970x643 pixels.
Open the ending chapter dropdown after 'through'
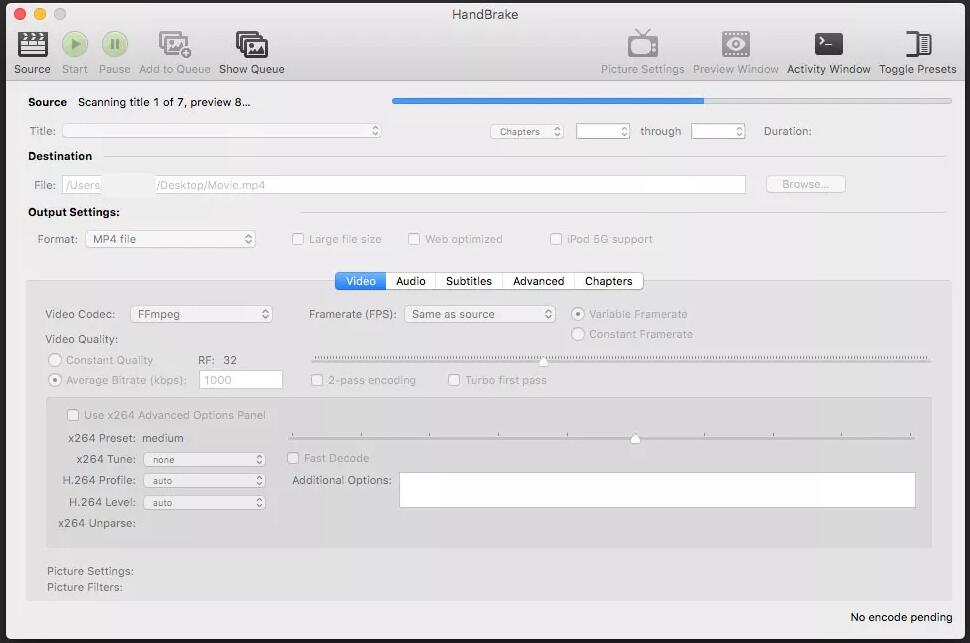coord(718,131)
